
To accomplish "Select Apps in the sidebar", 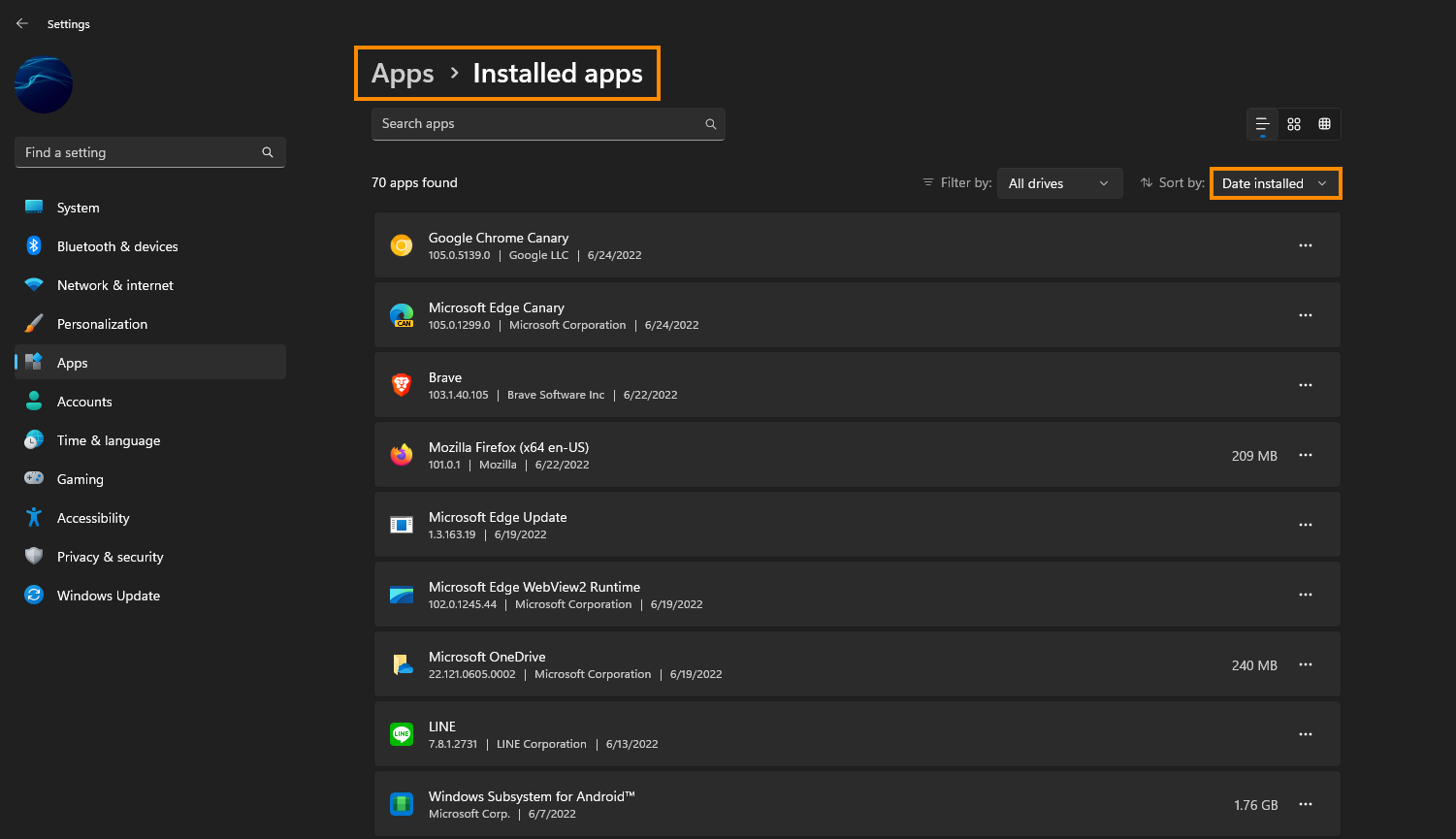I will tap(150, 362).
